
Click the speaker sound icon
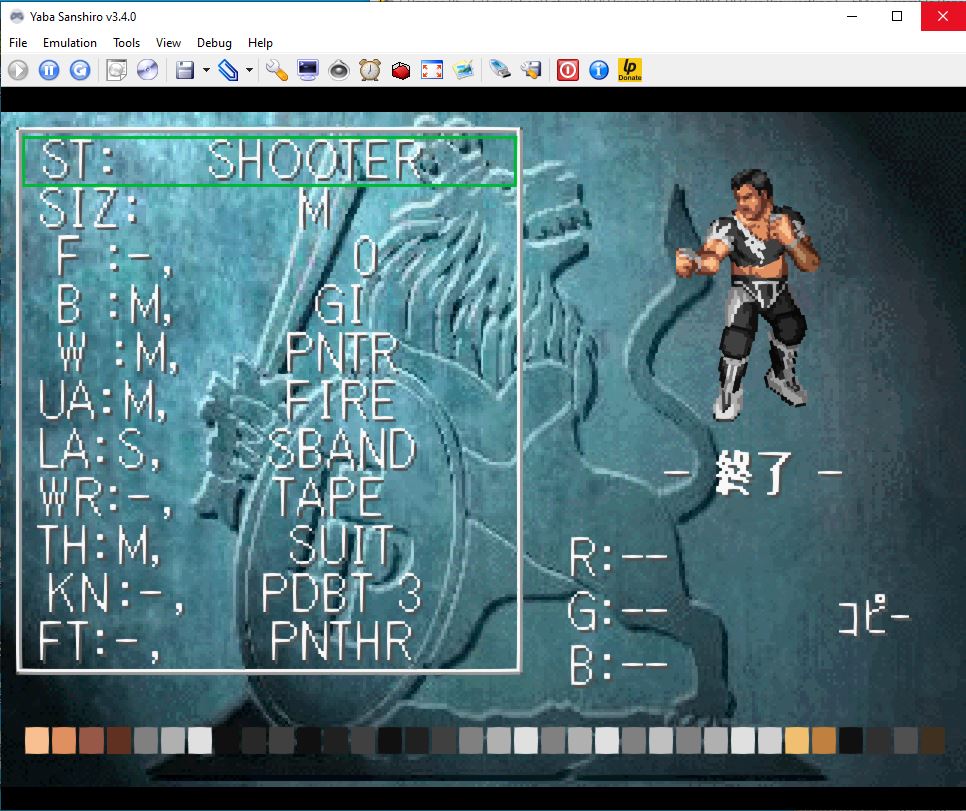pos(339,70)
